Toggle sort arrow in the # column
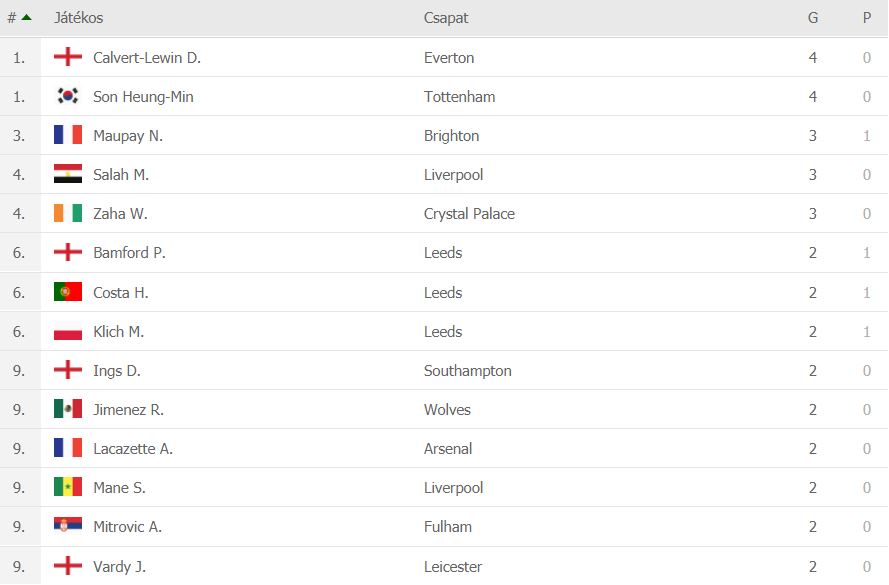The image size is (889, 585). pos(26,17)
